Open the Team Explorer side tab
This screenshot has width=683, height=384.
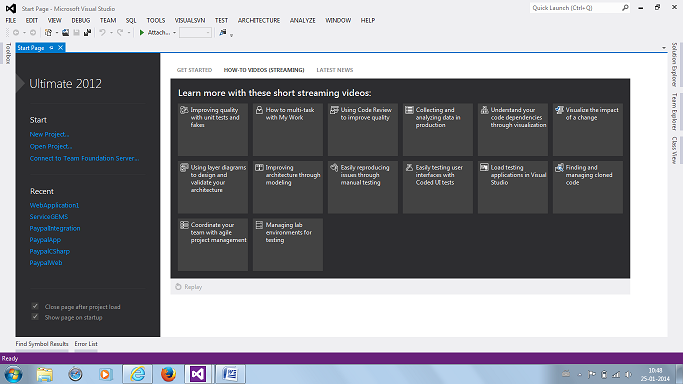click(x=674, y=111)
